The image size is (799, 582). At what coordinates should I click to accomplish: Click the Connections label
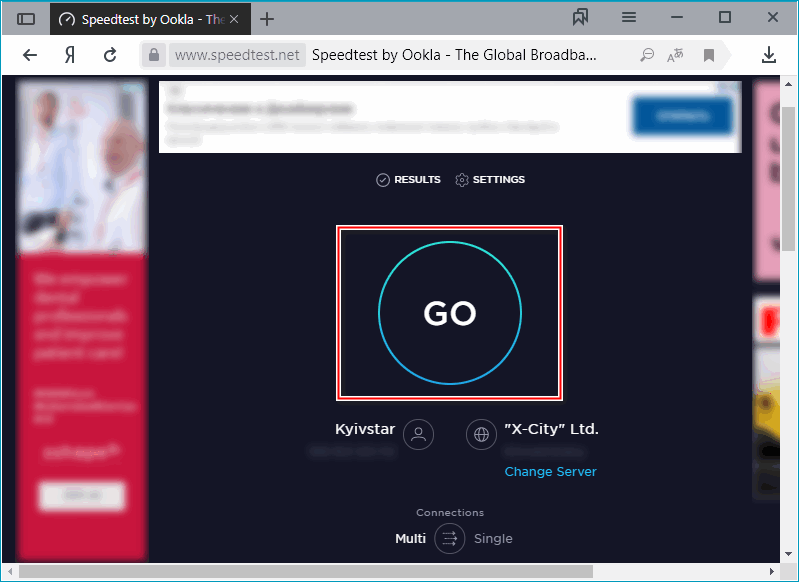click(x=450, y=513)
